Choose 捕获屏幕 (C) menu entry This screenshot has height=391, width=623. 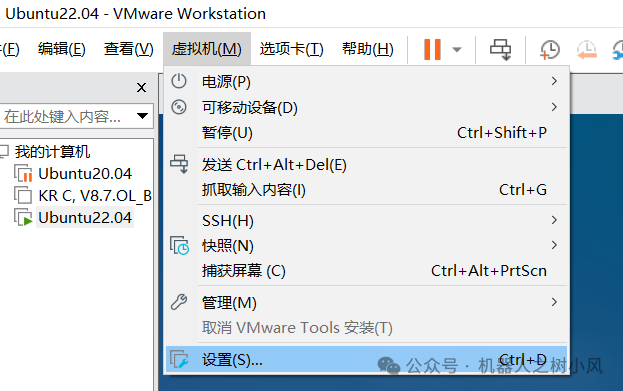366,271
